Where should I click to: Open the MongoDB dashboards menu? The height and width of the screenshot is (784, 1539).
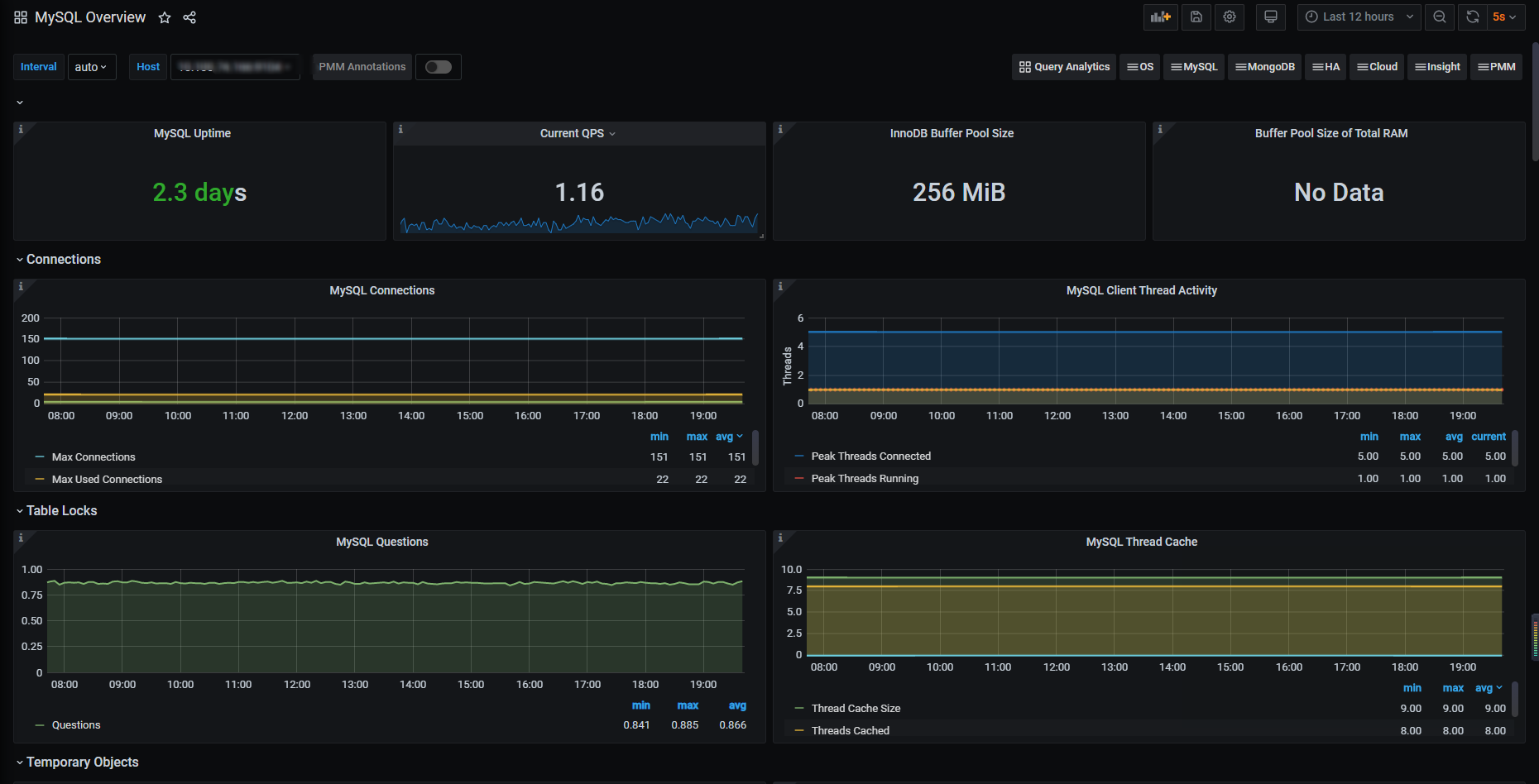click(1265, 67)
